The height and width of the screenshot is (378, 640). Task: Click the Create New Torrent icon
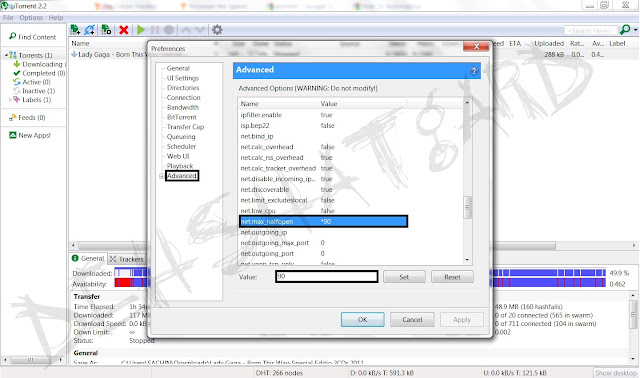coord(106,30)
